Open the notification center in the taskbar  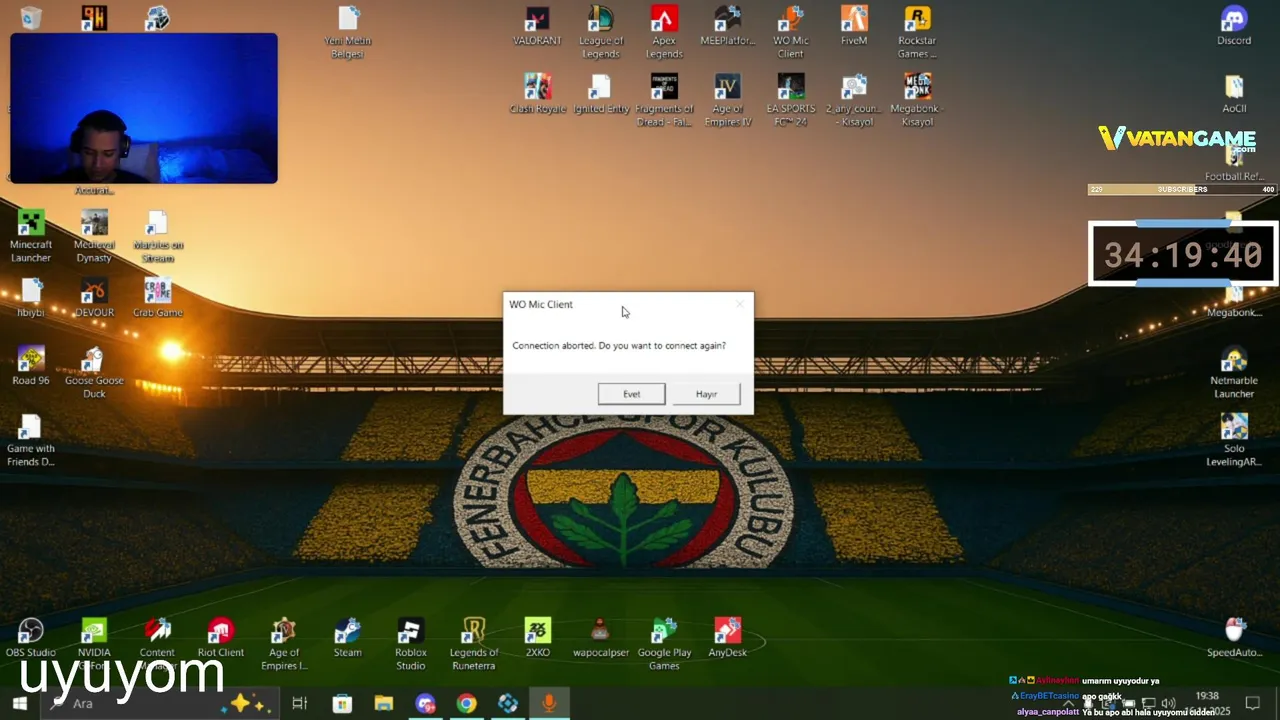[1252, 704]
